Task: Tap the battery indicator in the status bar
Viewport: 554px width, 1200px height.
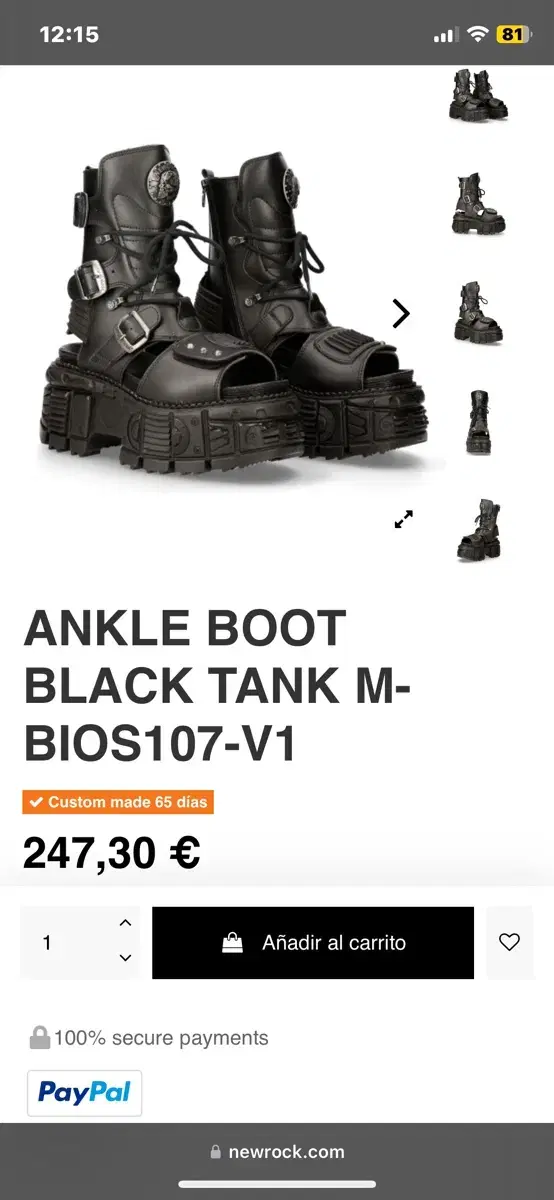Action: (x=511, y=34)
